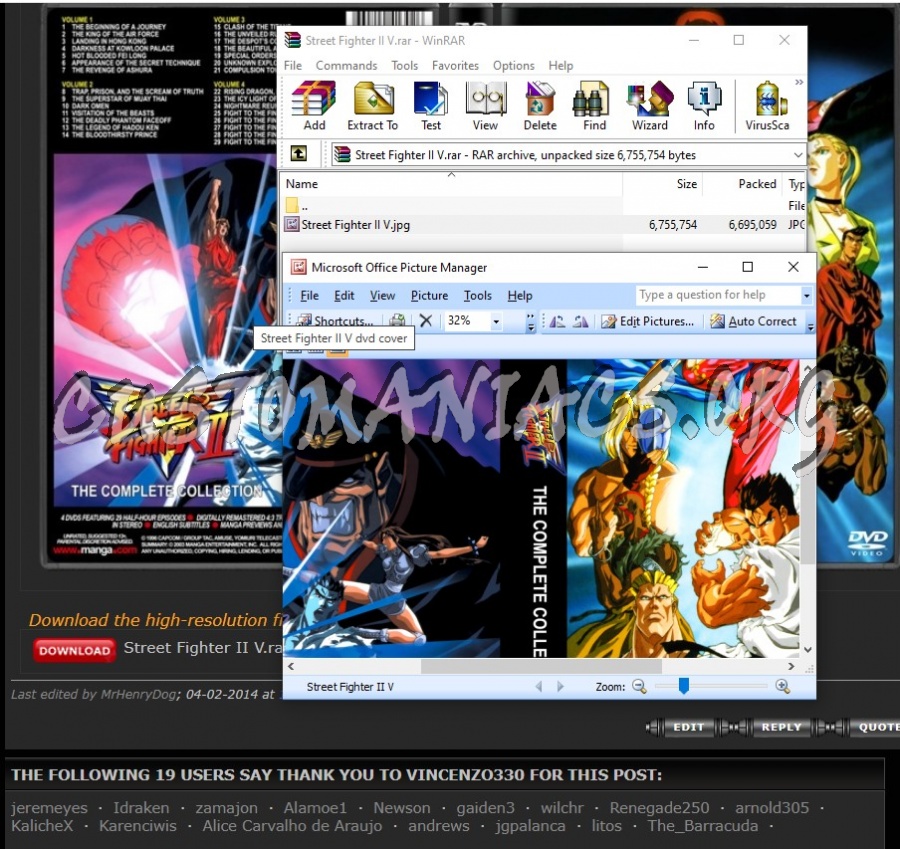900x849 pixels.
Task: Go up one folder level in WinRAR
Action: [x=298, y=154]
